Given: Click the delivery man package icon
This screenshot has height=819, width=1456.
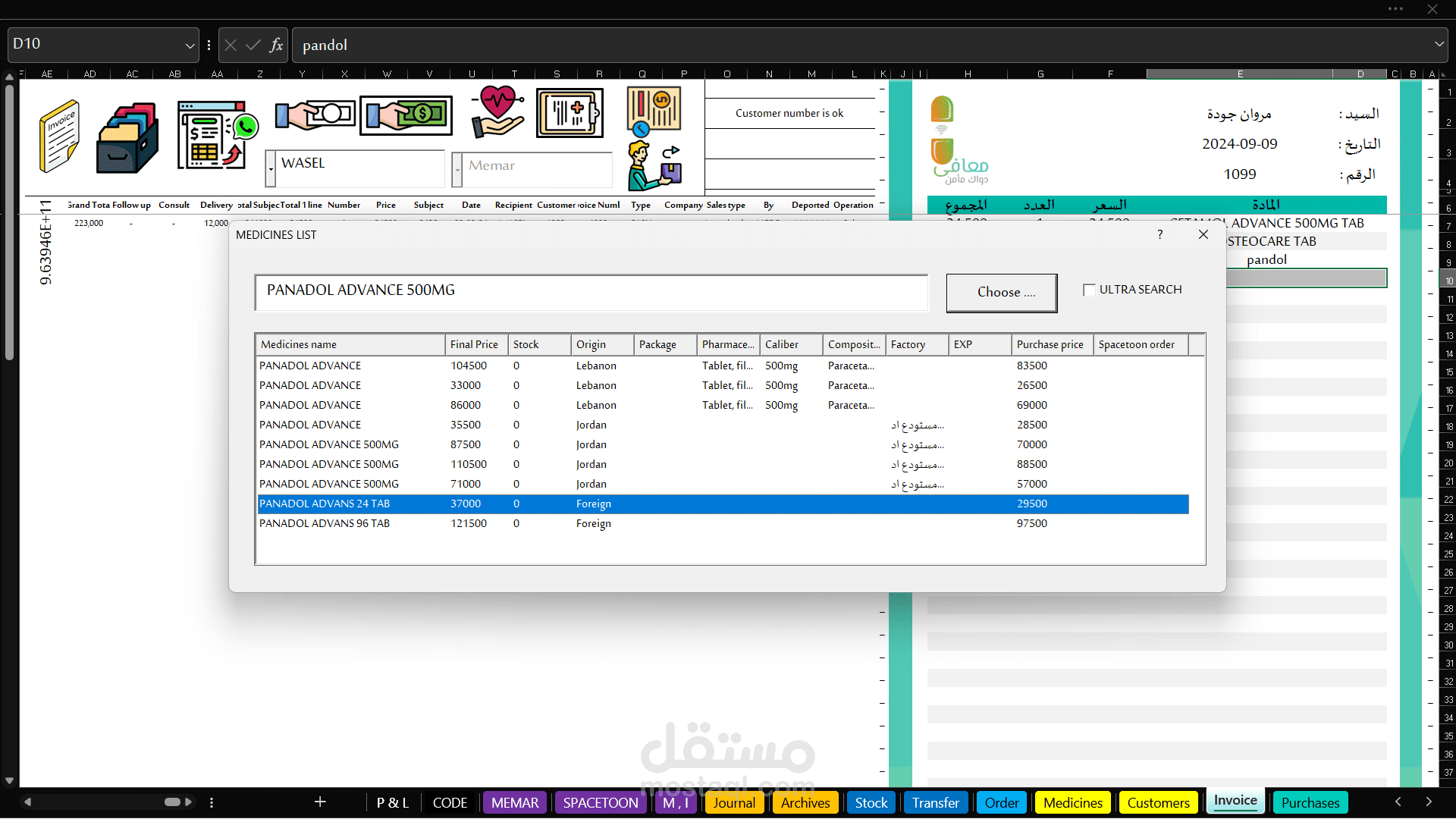Looking at the screenshot, I should pyautogui.click(x=654, y=166).
